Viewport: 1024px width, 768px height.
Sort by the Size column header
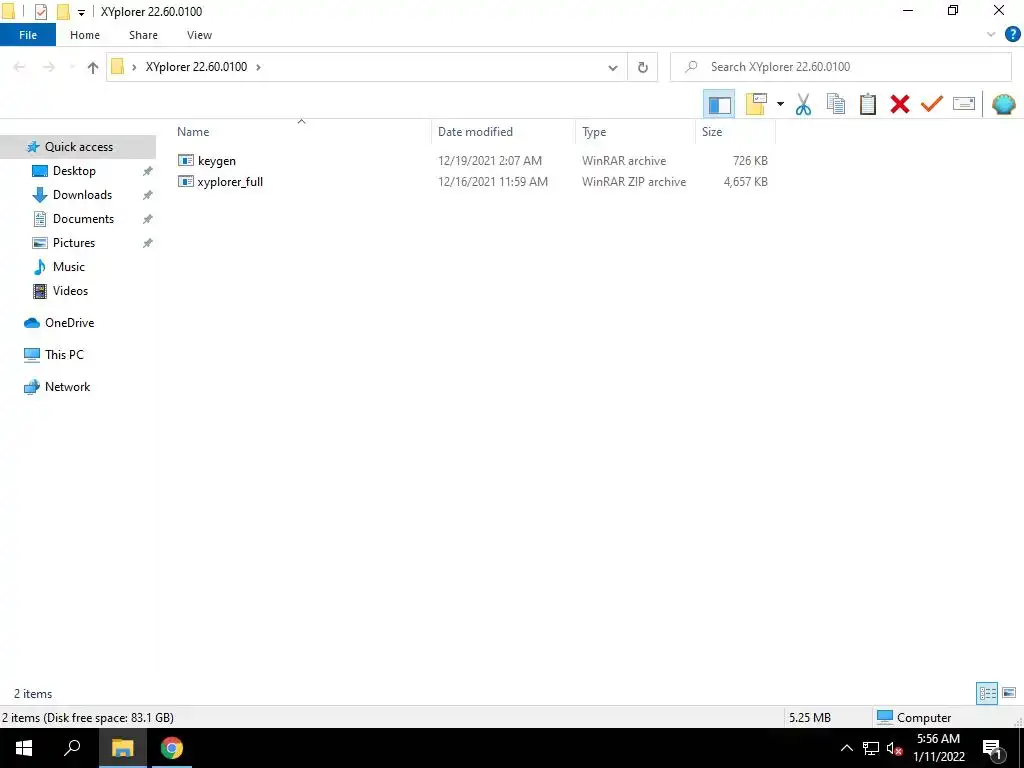tap(712, 131)
